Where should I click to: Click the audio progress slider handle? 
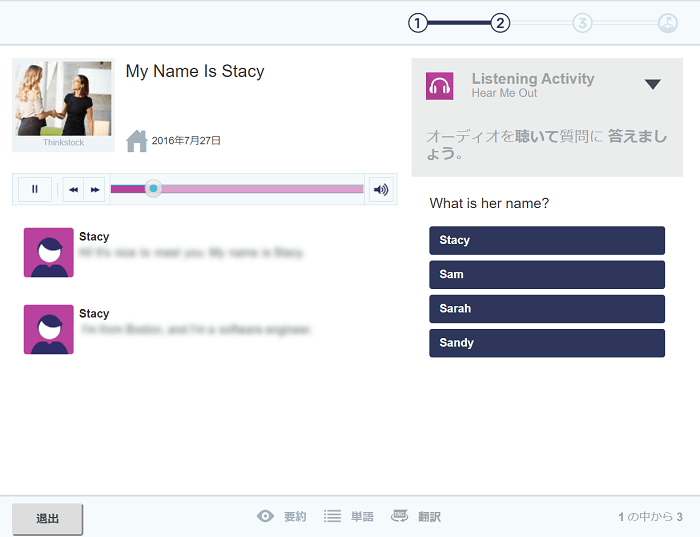153,188
